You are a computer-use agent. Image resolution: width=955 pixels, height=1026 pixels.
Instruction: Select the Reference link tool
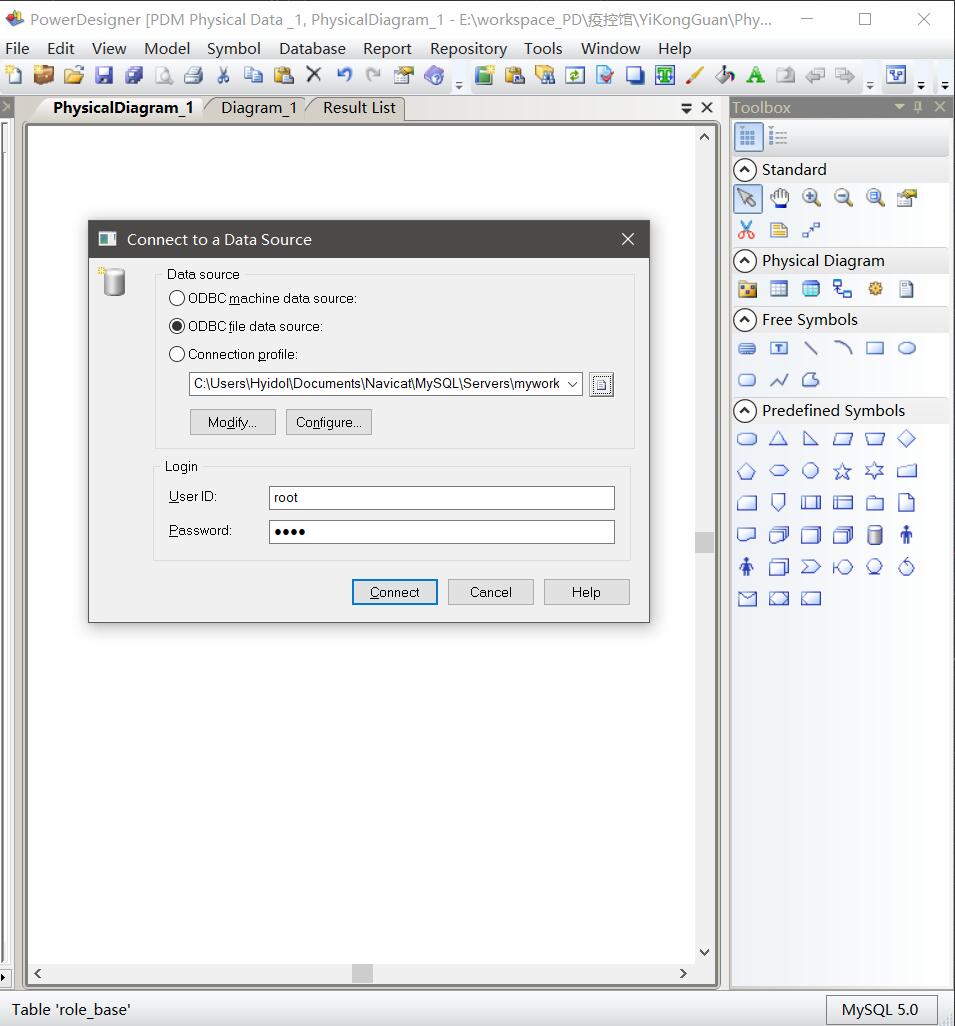pyautogui.click(x=842, y=289)
